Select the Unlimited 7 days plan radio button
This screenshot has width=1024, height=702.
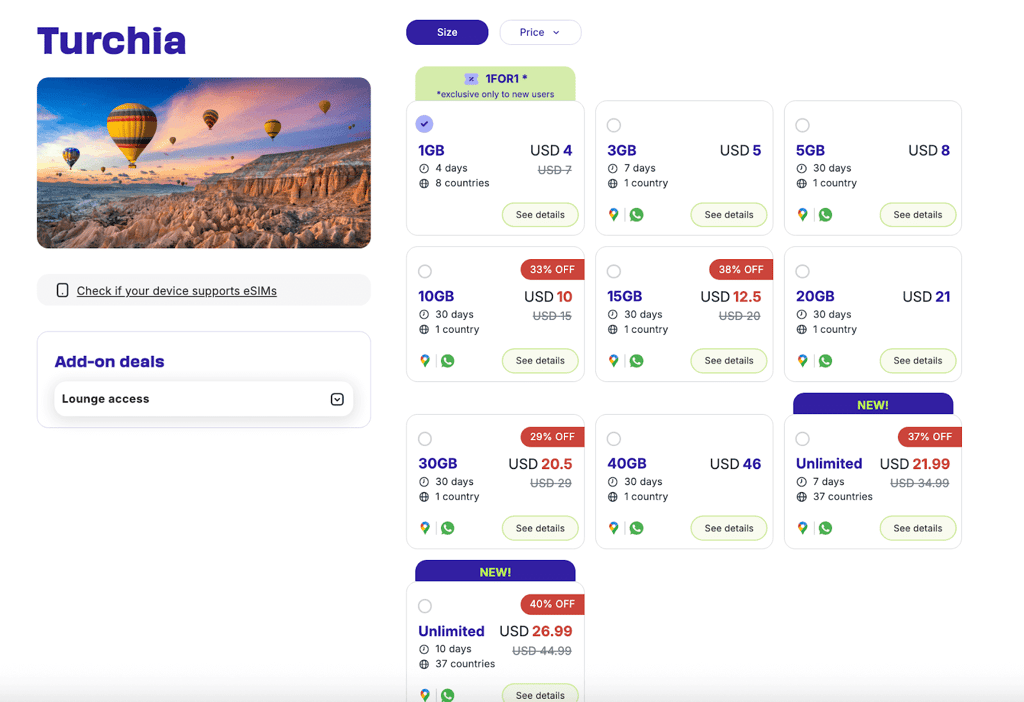802,438
